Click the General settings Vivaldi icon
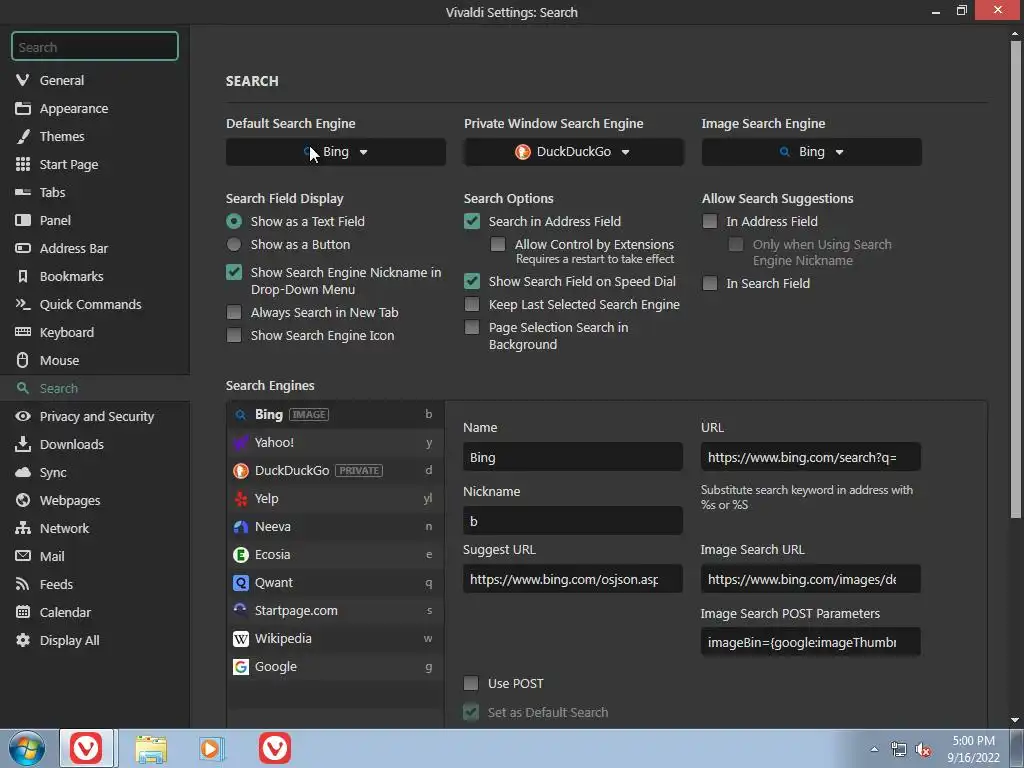Viewport: 1024px width, 768px height. [x=23, y=80]
